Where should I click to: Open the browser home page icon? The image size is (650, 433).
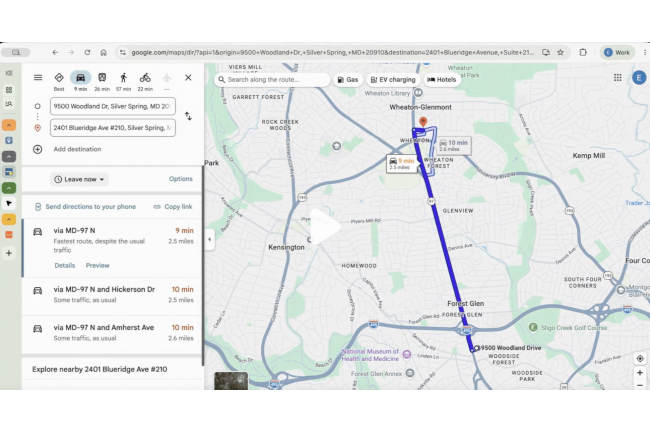[103, 53]
